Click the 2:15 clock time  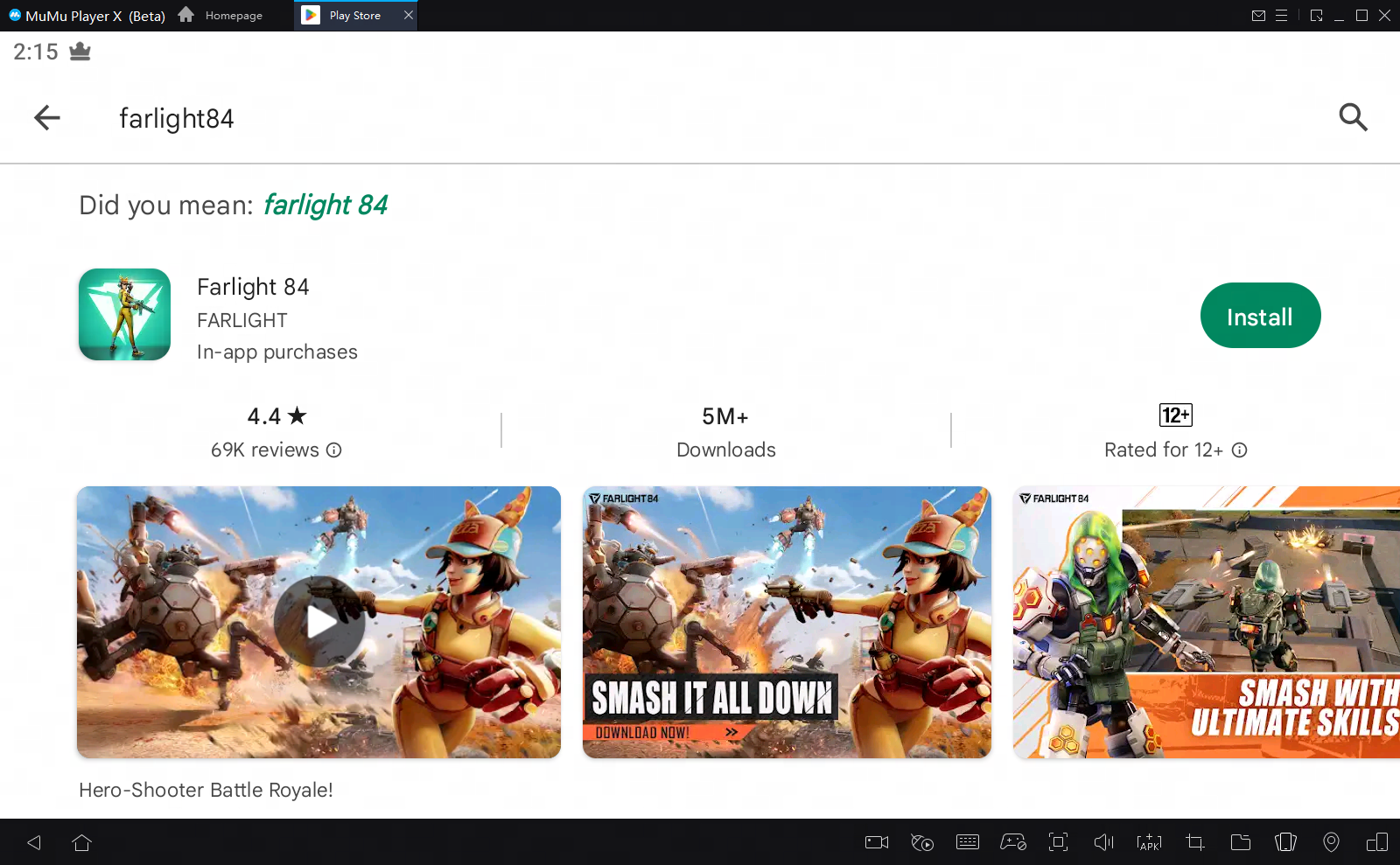36,52
